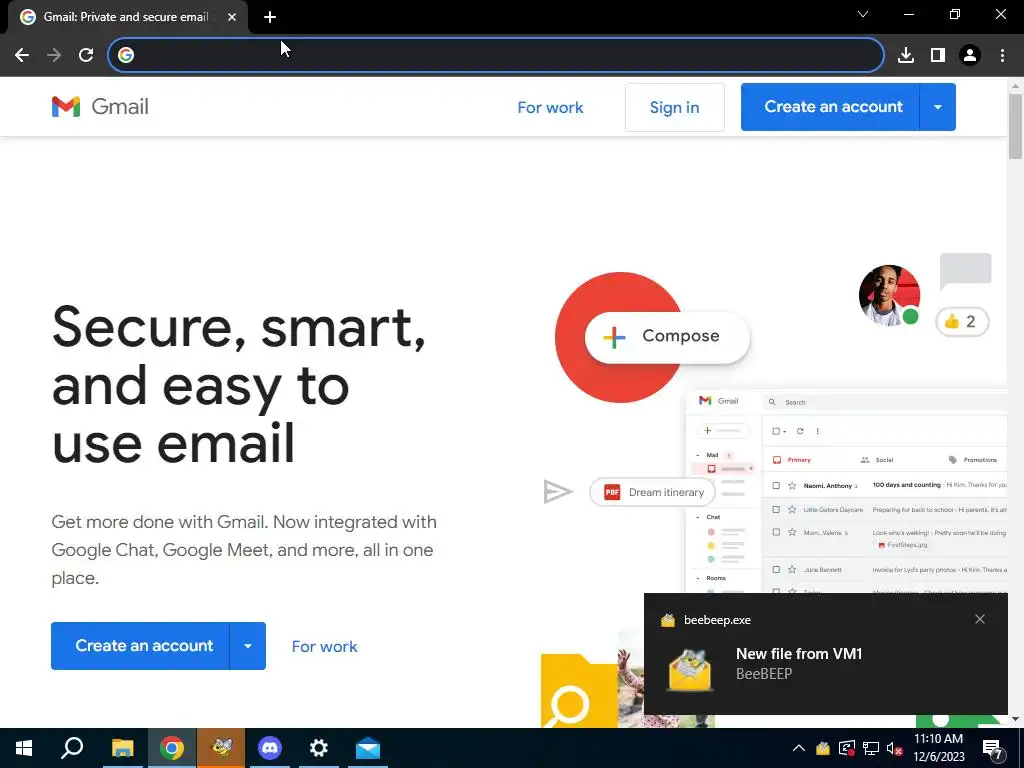Click the network icon in system tray
This screenshot has height=768, width=1024.
pos(871,748)
